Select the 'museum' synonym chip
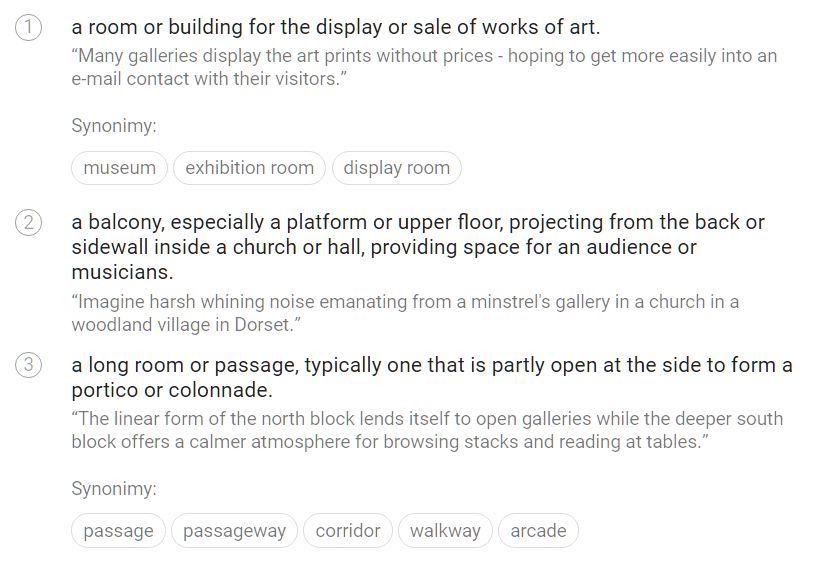 pyautogui.click(x=120, y=168)
